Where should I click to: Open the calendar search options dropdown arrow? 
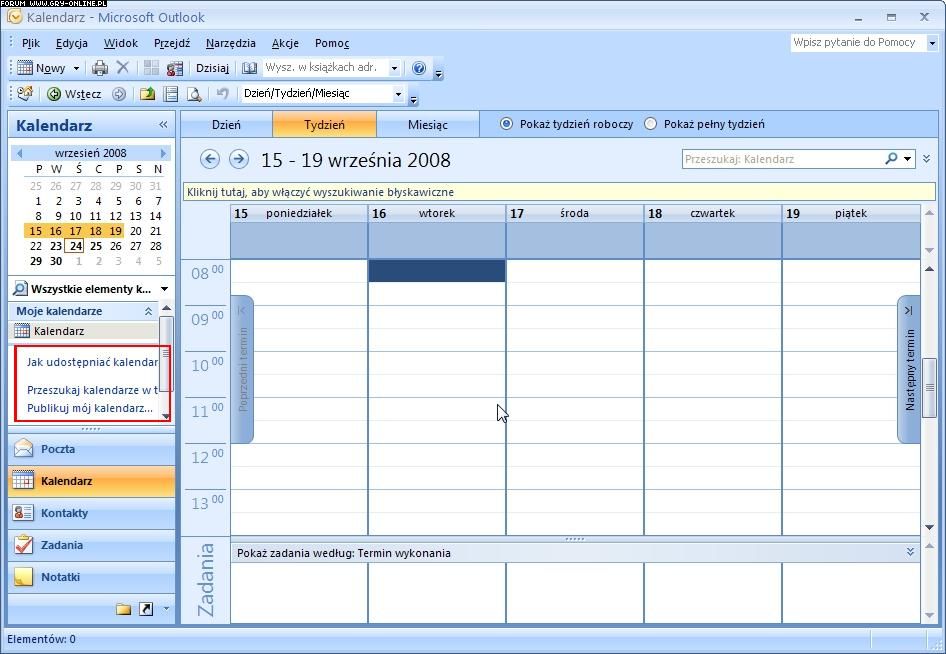pyautogui.click(x=907, y=159)
